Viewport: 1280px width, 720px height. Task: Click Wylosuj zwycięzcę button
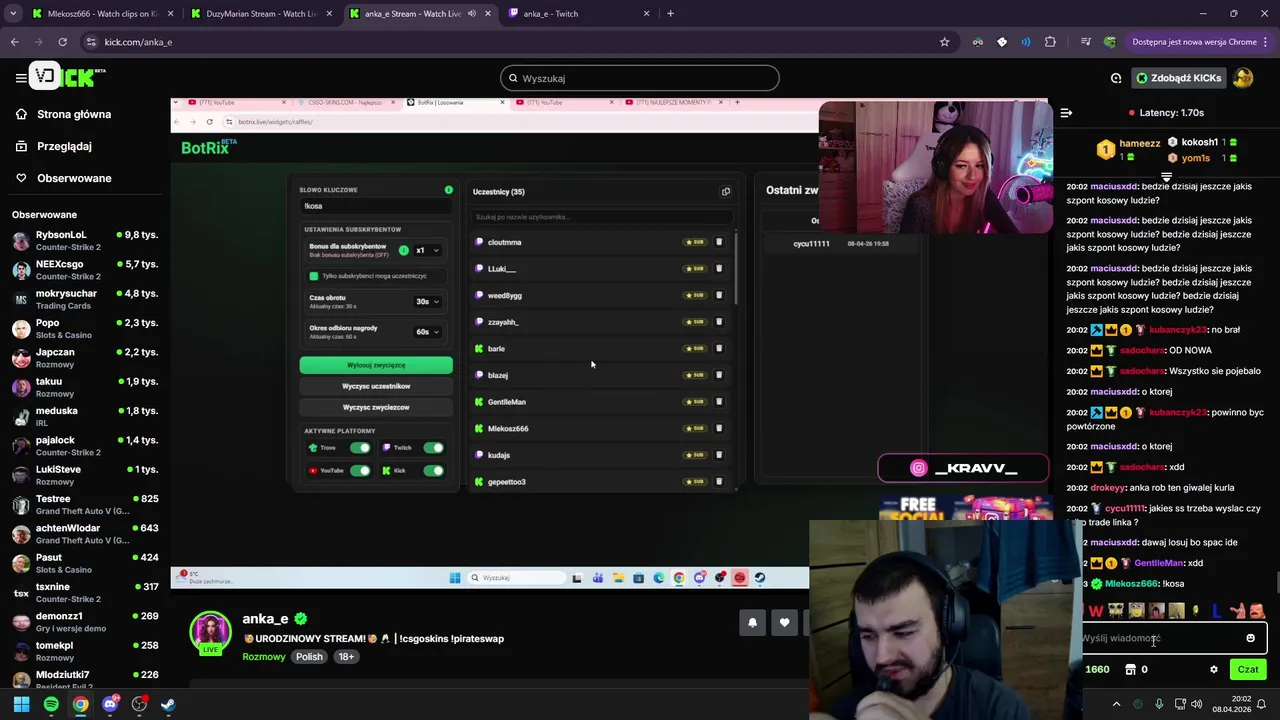point(376,365)
